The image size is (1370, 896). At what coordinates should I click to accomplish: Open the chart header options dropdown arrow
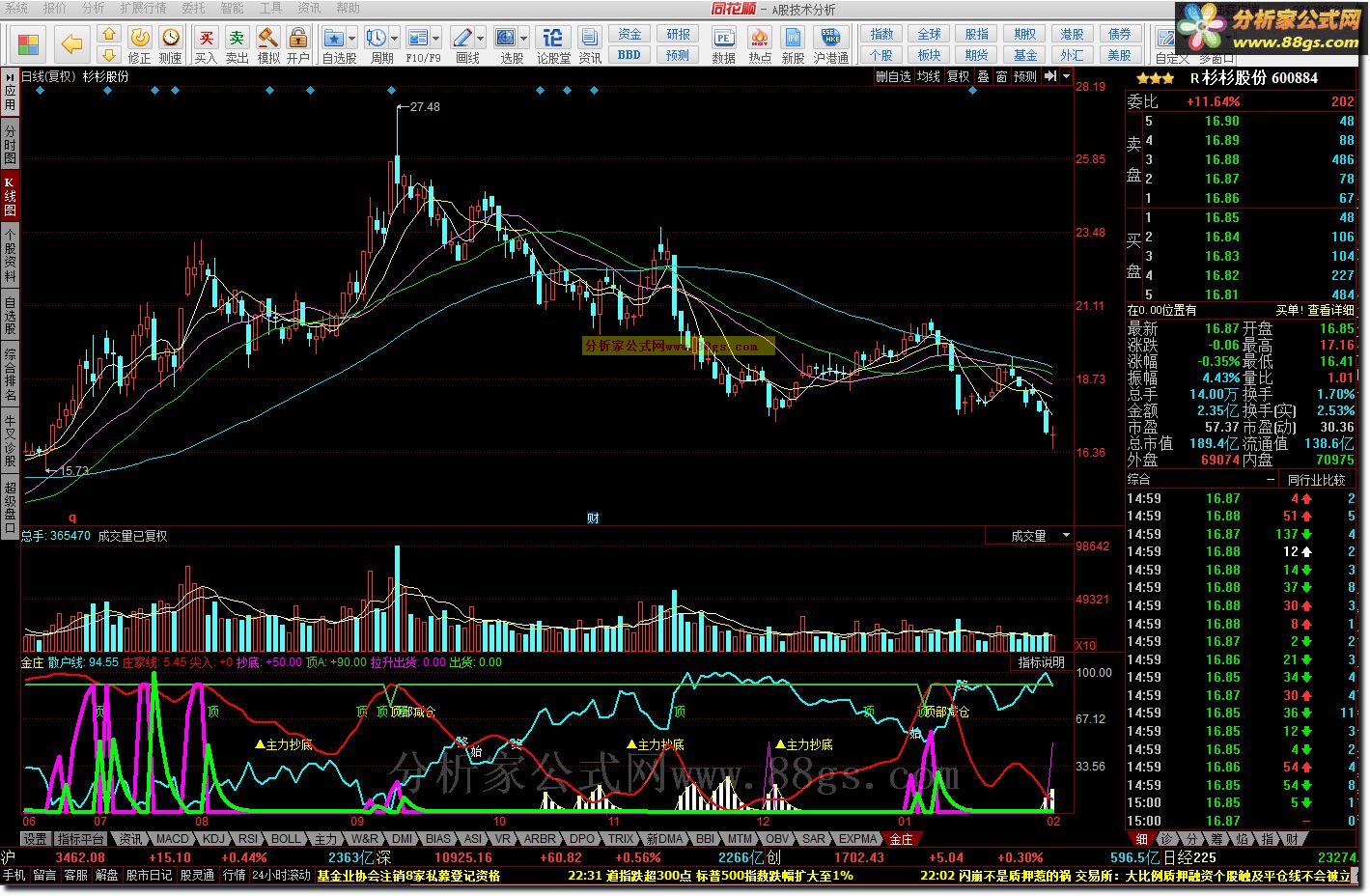1066,76
